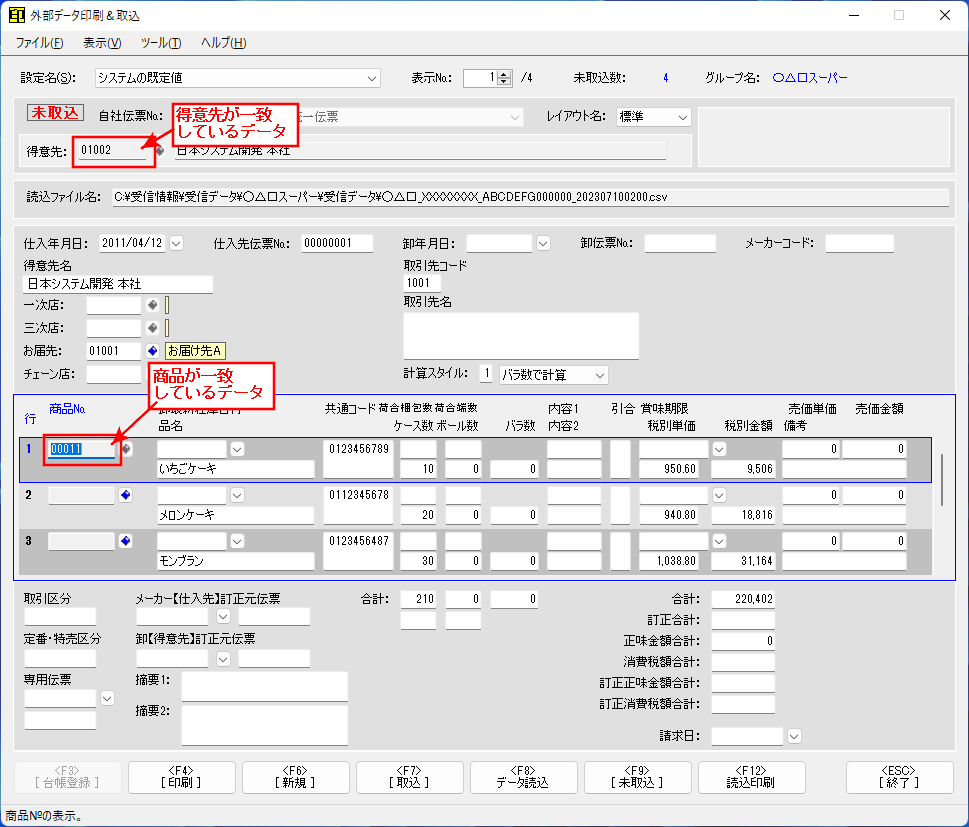969x827 pixels.
Task: Click lookup diamond icon in row 1 商品No
Action: (127, 449)
